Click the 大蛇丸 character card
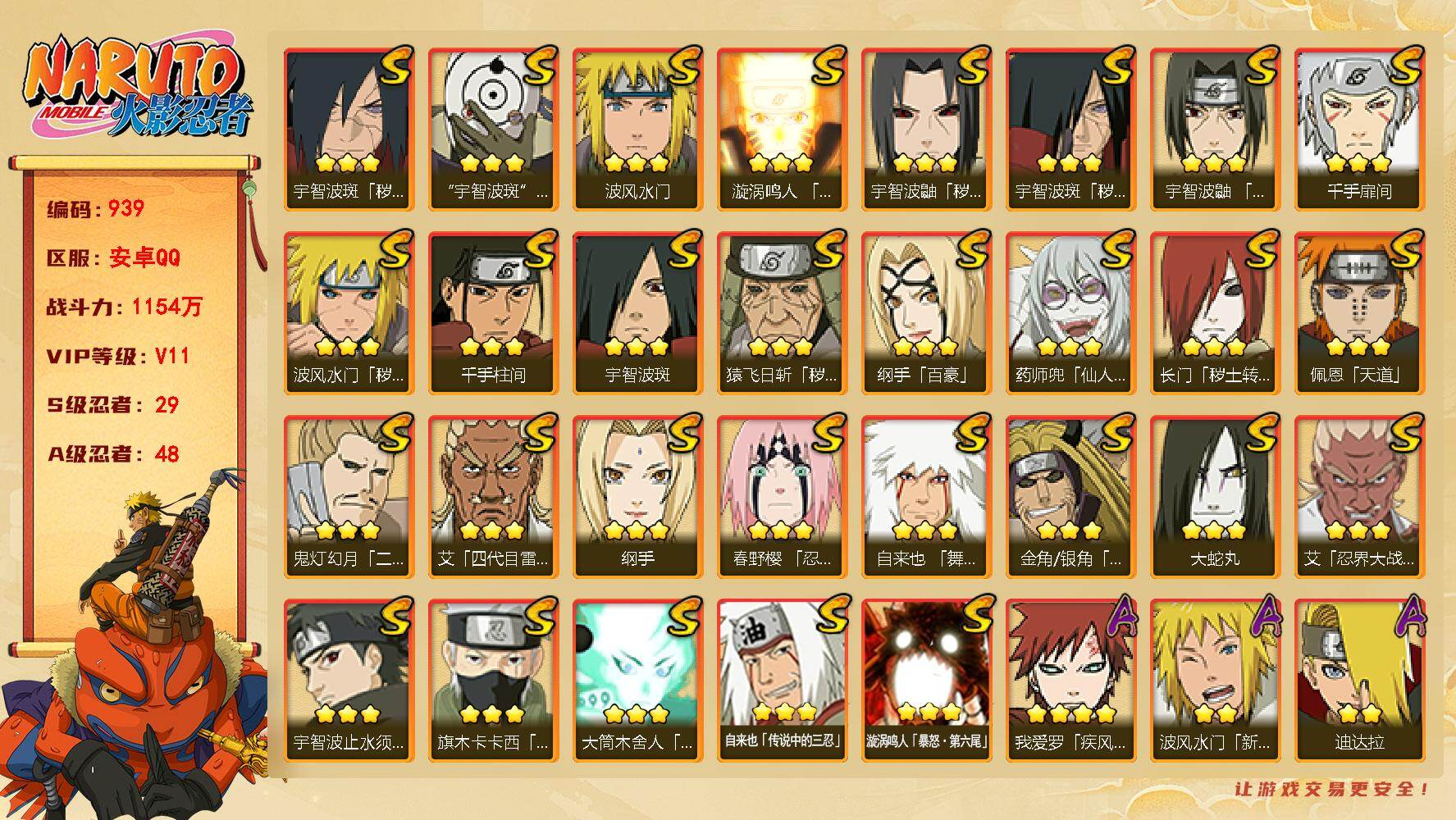 coord(1215,497)
